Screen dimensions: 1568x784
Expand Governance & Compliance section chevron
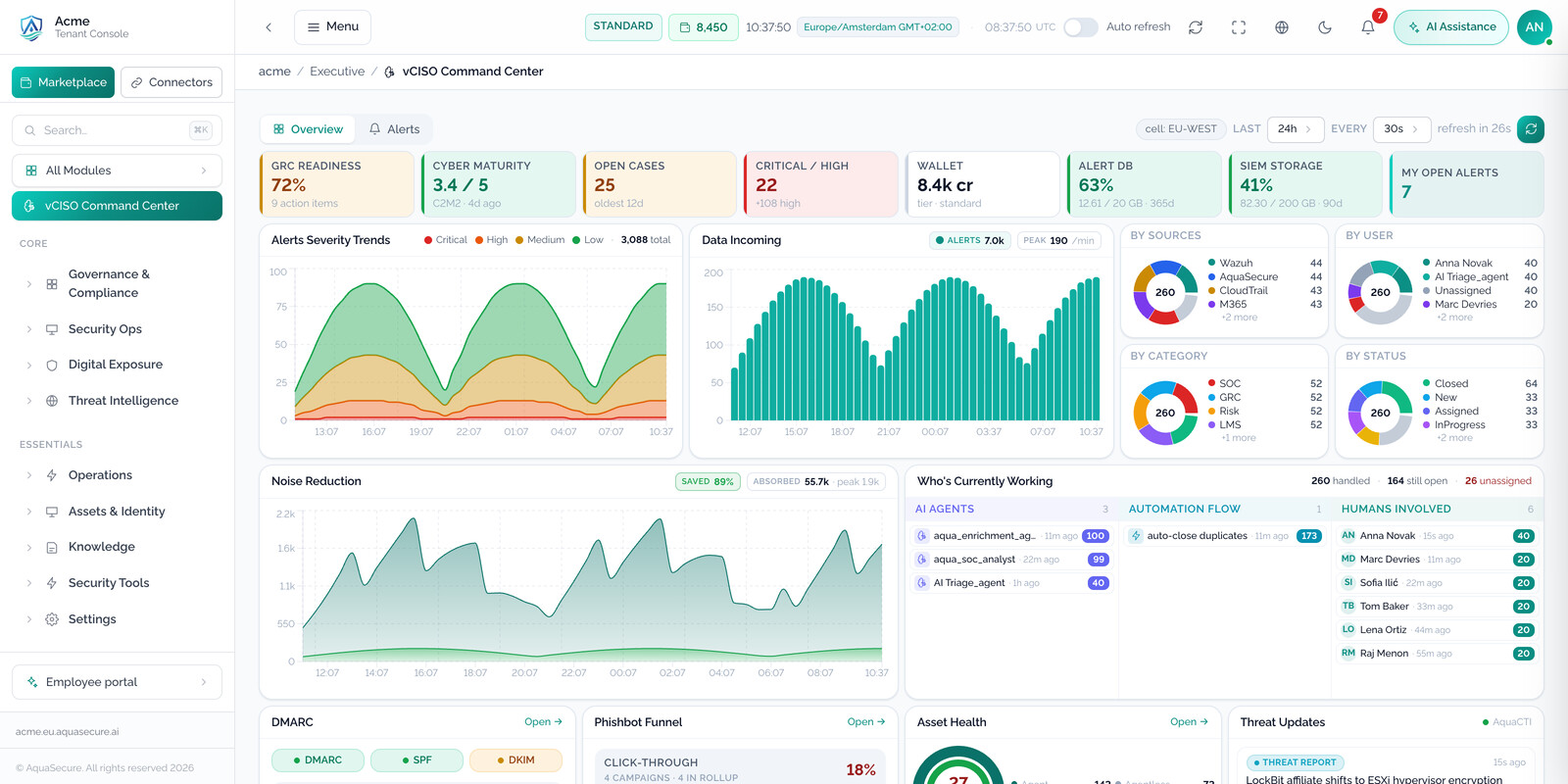click(28, 284)
